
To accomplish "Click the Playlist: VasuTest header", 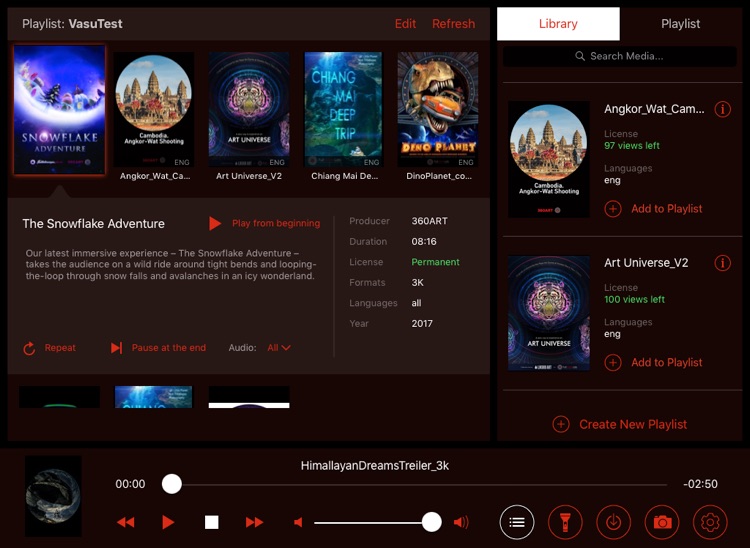I will 72,24.
